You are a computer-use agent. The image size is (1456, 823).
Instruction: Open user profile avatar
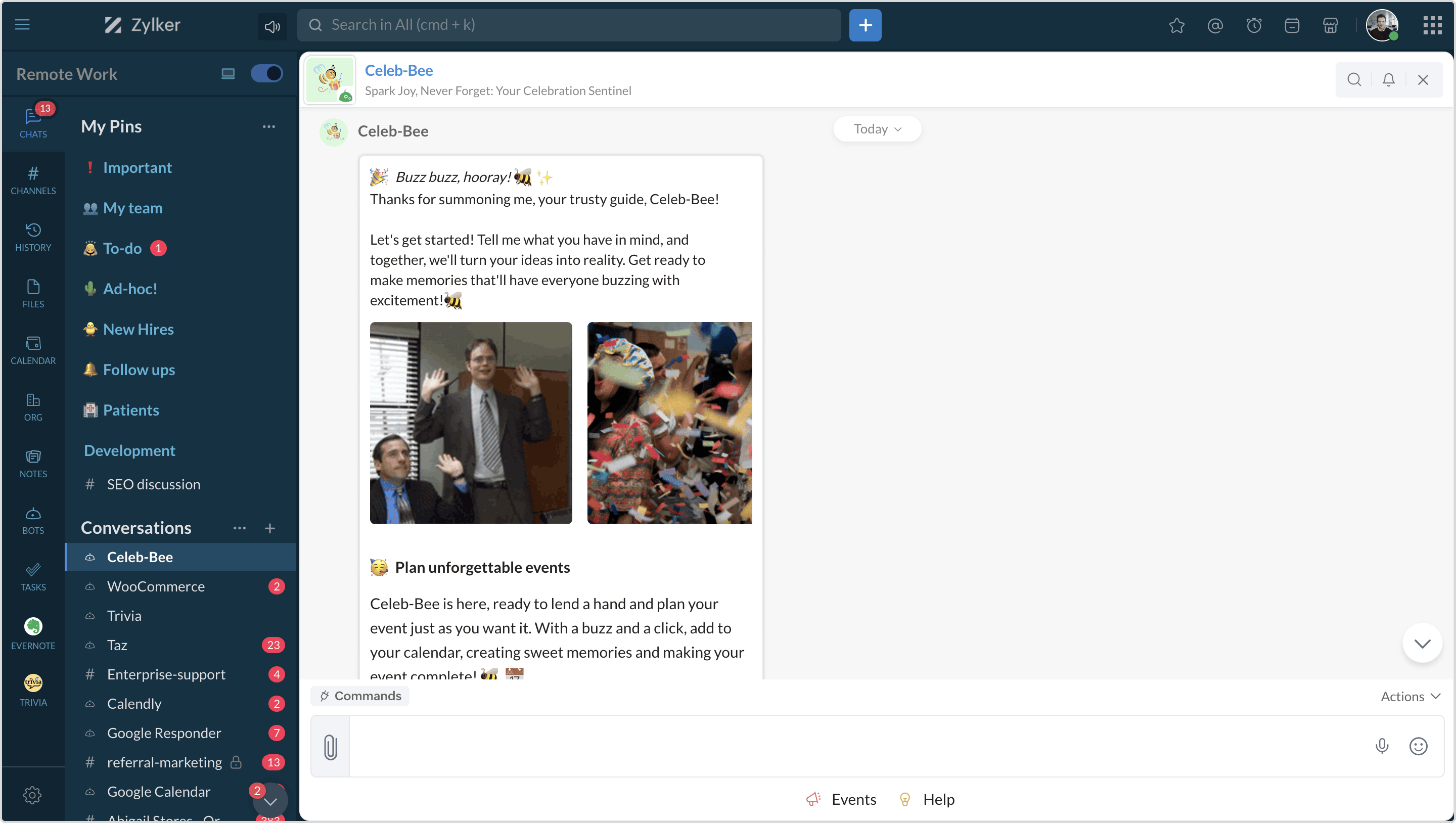point(1382,25)
